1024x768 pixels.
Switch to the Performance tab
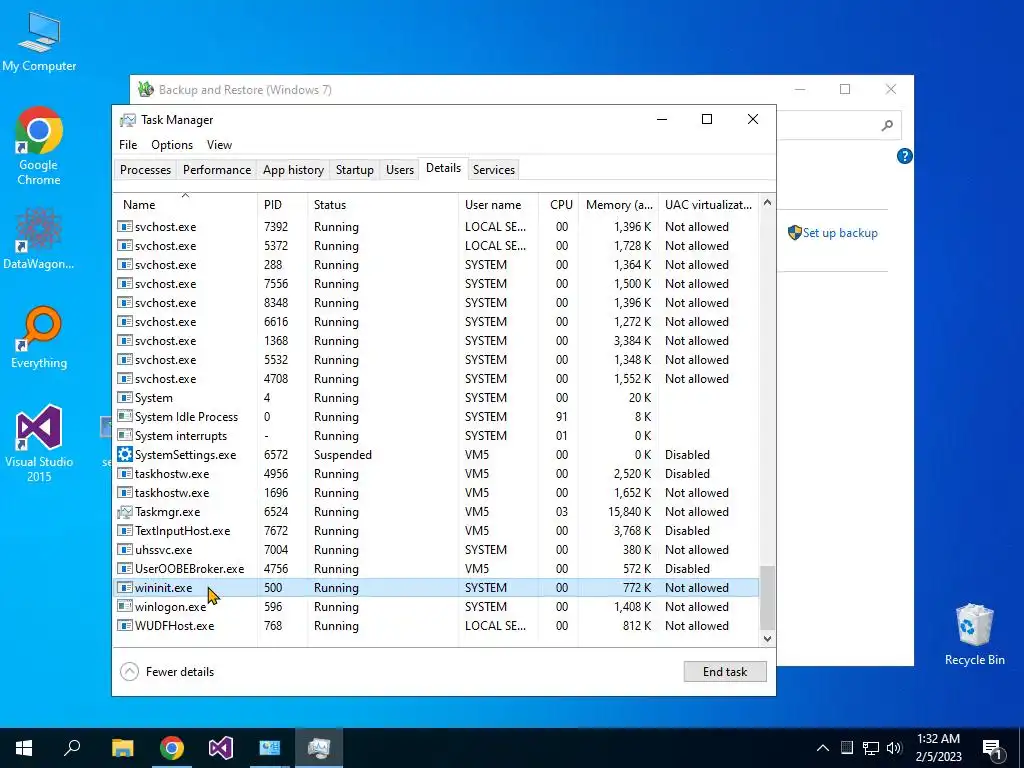[217, 170]
